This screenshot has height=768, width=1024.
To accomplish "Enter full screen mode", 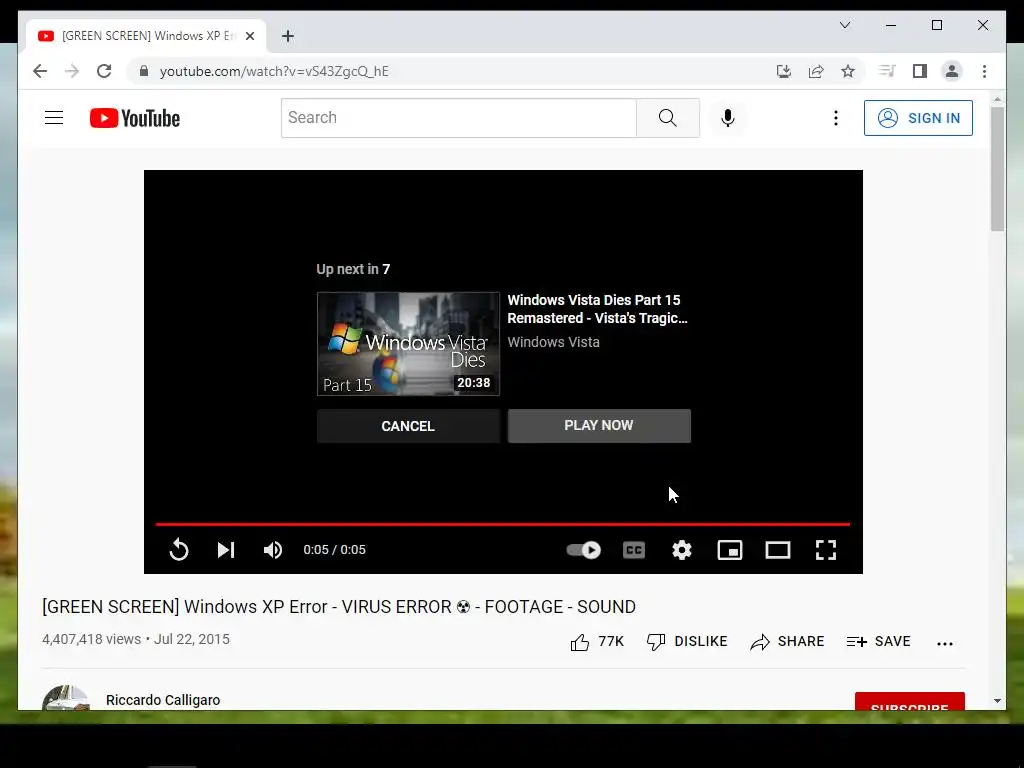I will point(826,550).
